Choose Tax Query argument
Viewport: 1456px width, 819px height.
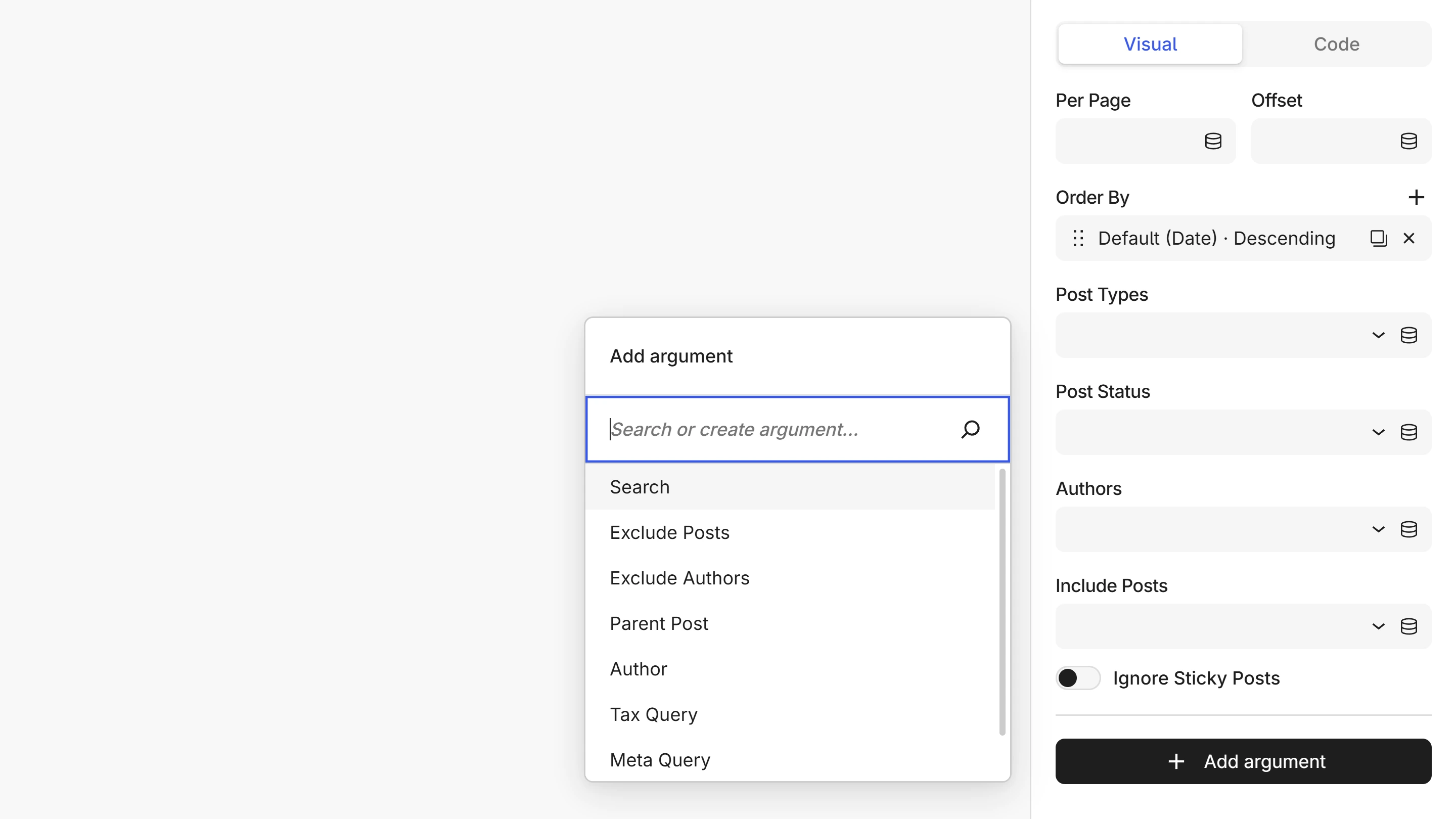point(790,714)
